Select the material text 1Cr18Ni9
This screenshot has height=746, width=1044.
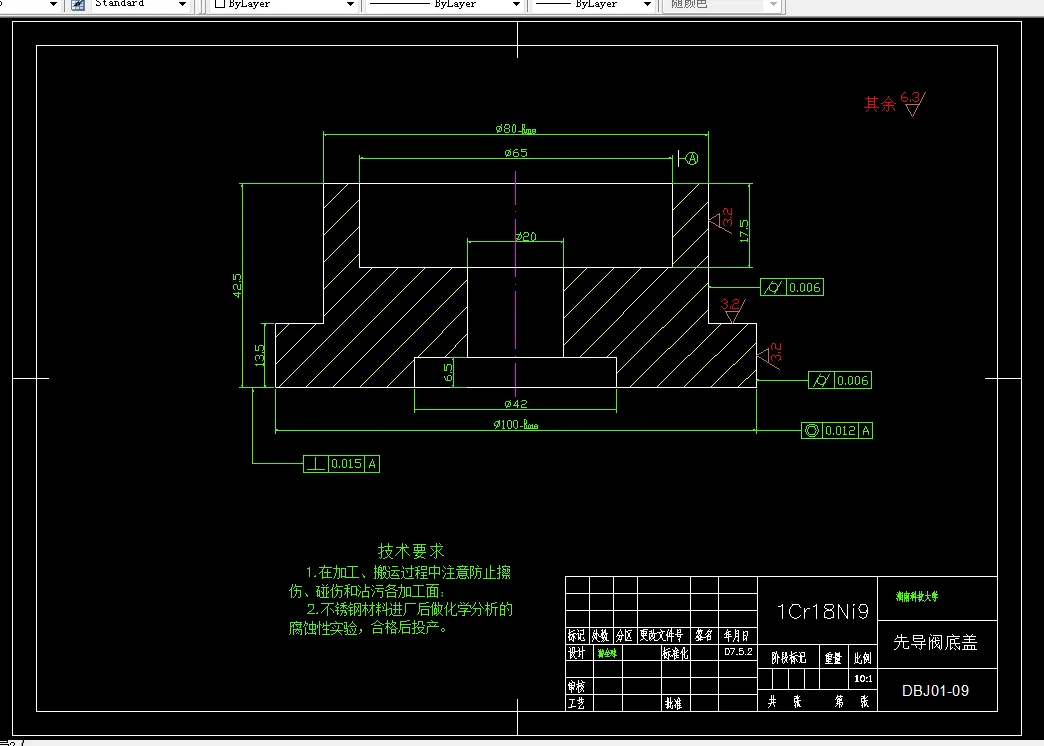coord(823,611)
